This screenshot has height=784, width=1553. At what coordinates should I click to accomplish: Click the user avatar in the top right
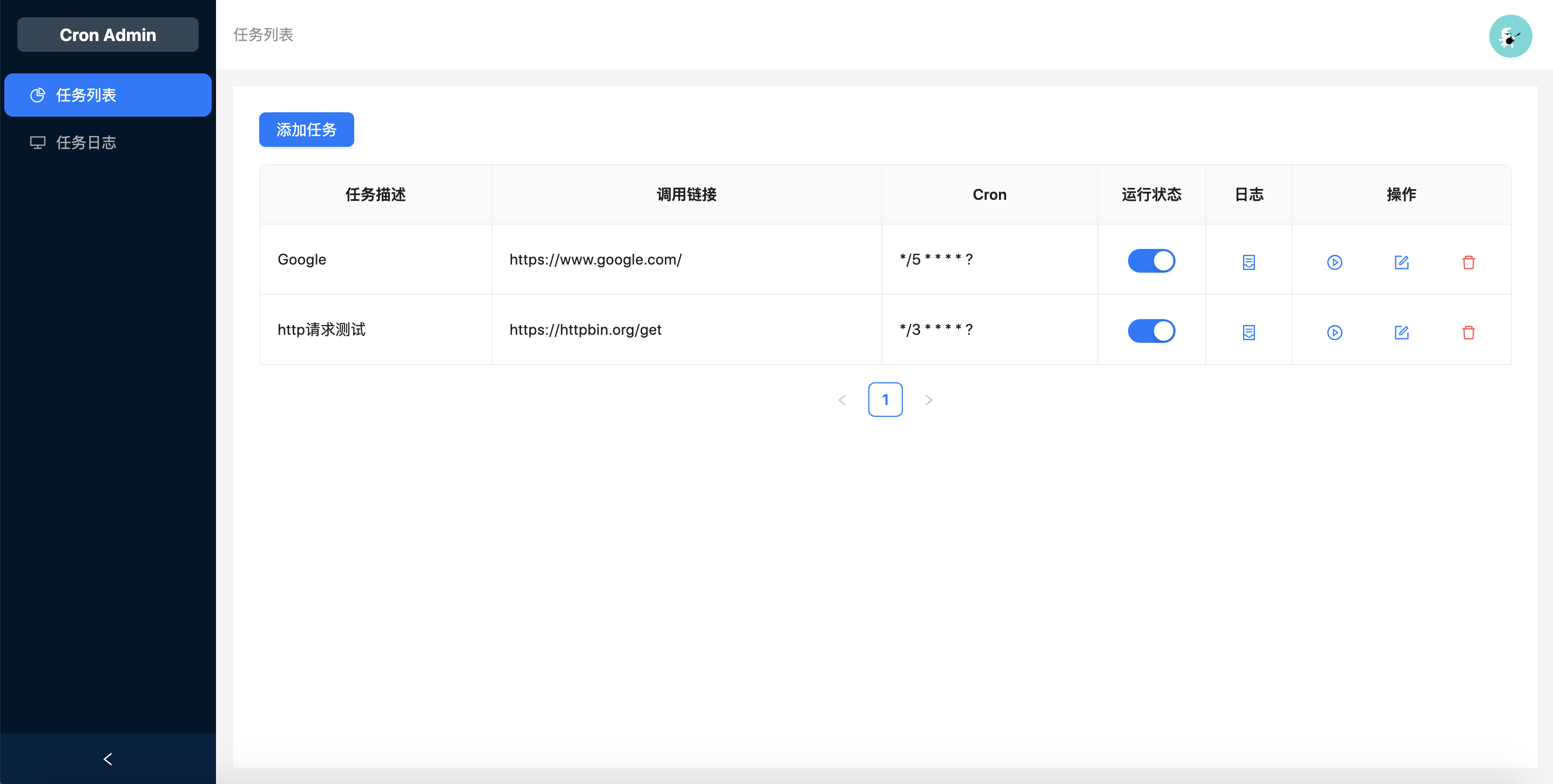click(x=1510, y=36)
